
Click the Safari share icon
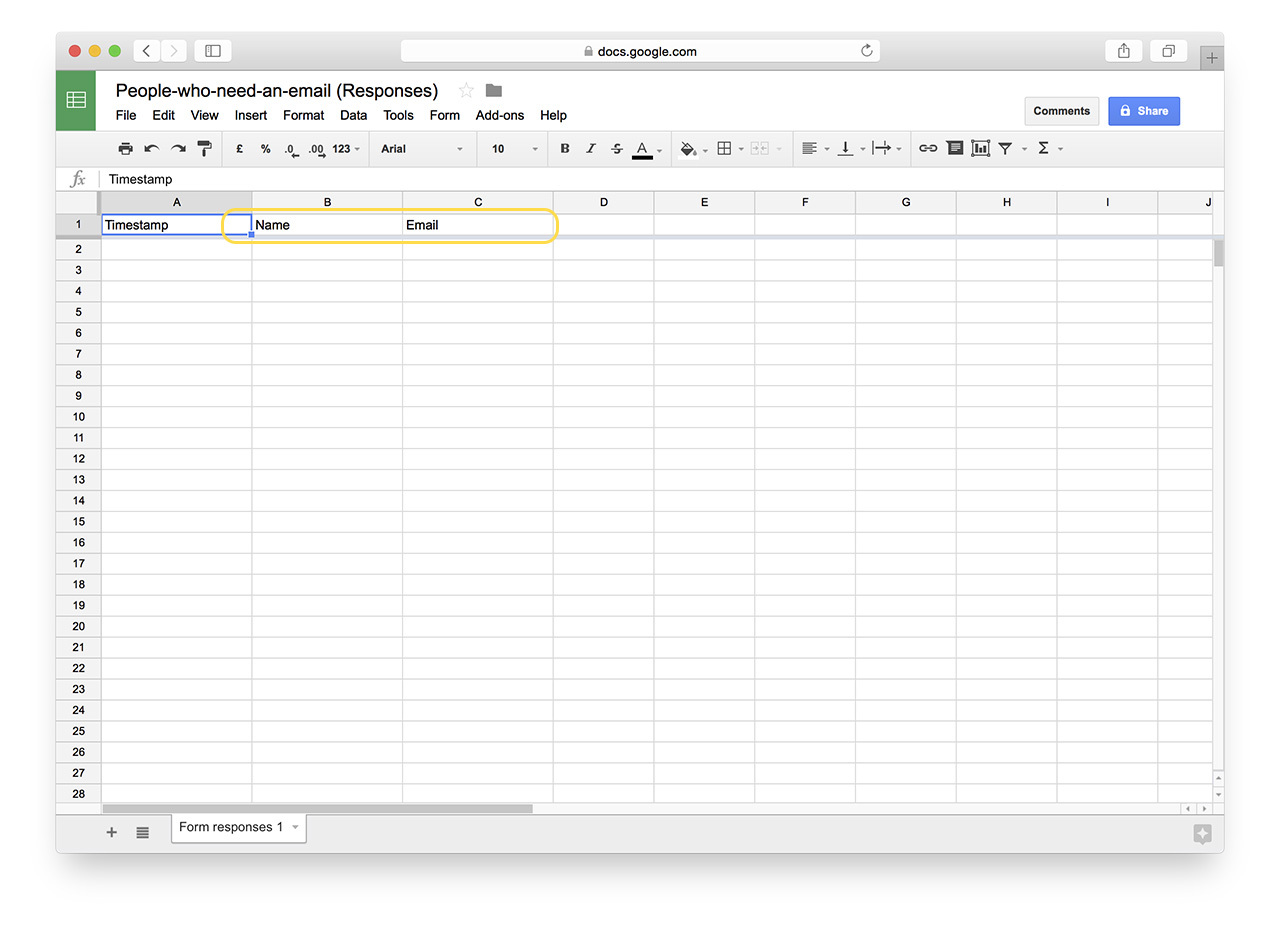[1124, 51]
